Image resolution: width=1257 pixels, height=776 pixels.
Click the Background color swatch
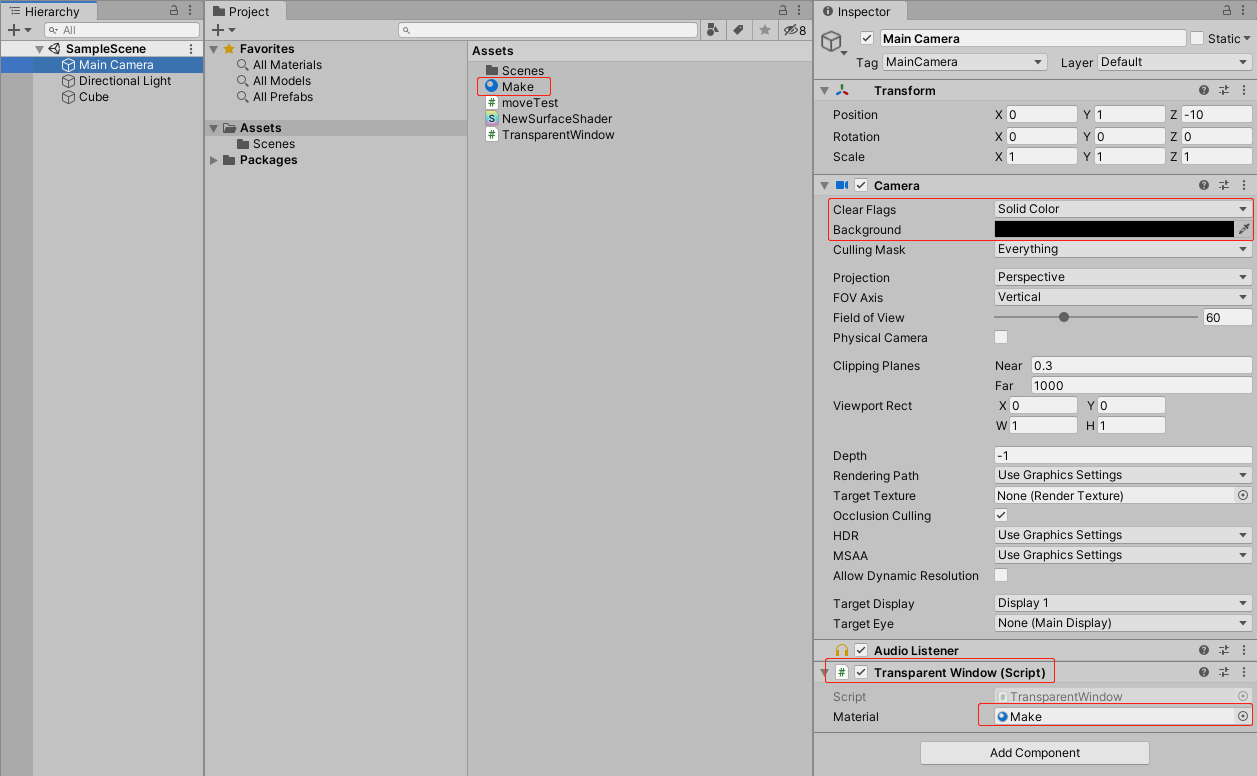pyautogui.click(x=1114, y=229)
